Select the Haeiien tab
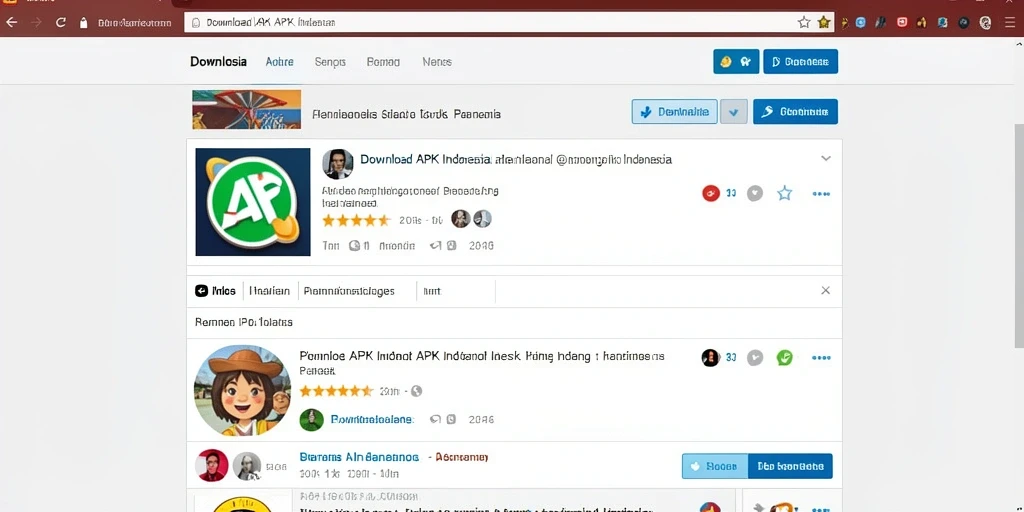Screen dimensions: 1024x512 [269, 291]
